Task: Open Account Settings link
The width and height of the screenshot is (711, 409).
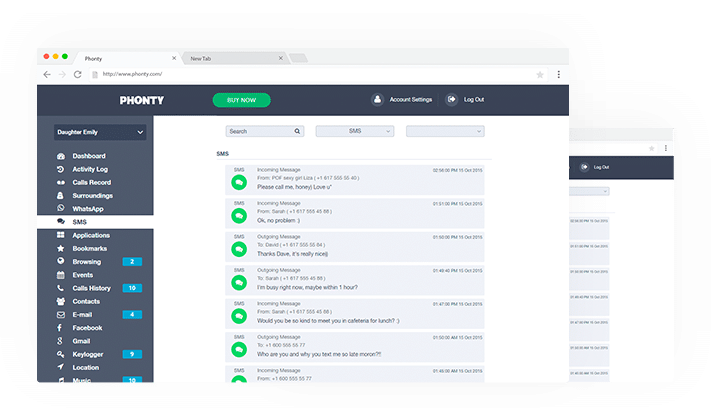Action: [x=411, y=99]
